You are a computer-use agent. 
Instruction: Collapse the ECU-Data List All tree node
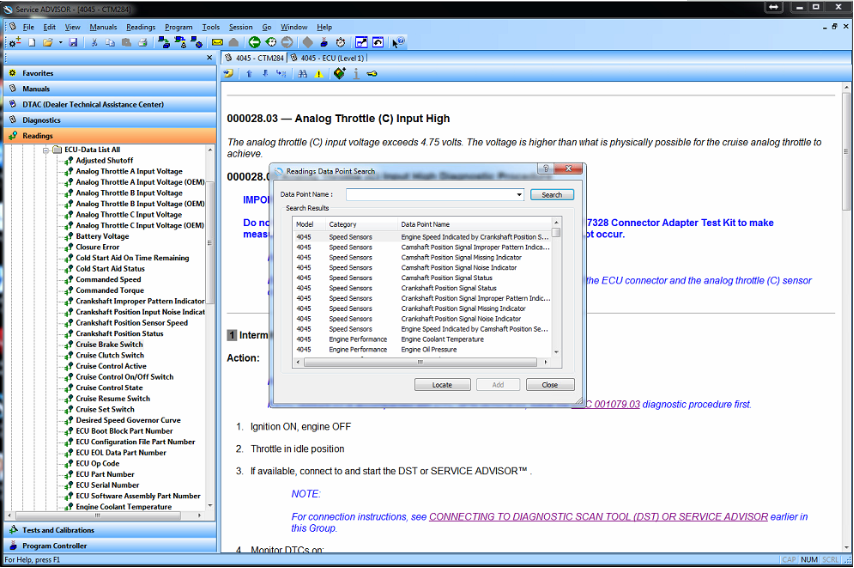pyautogui.click(x=46, y=150)
